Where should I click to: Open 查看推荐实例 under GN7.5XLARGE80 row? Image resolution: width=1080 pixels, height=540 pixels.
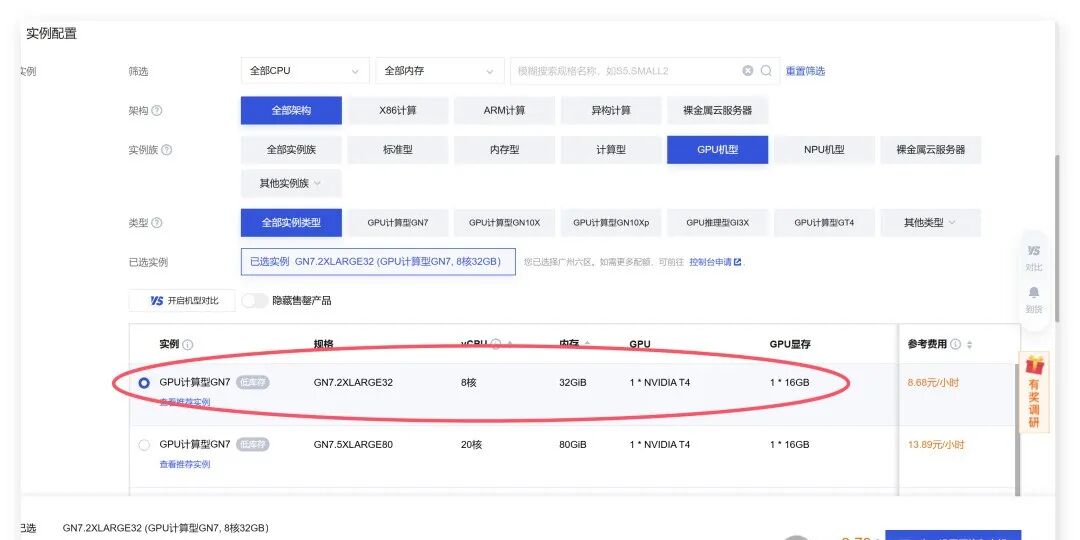[x=185, y=464]
